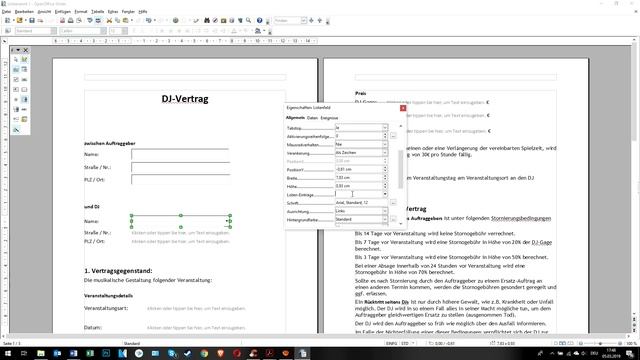Click the Find & Replace binoculars icon
640x360 pixels.
pyautogui.click(x=207, y=20)
